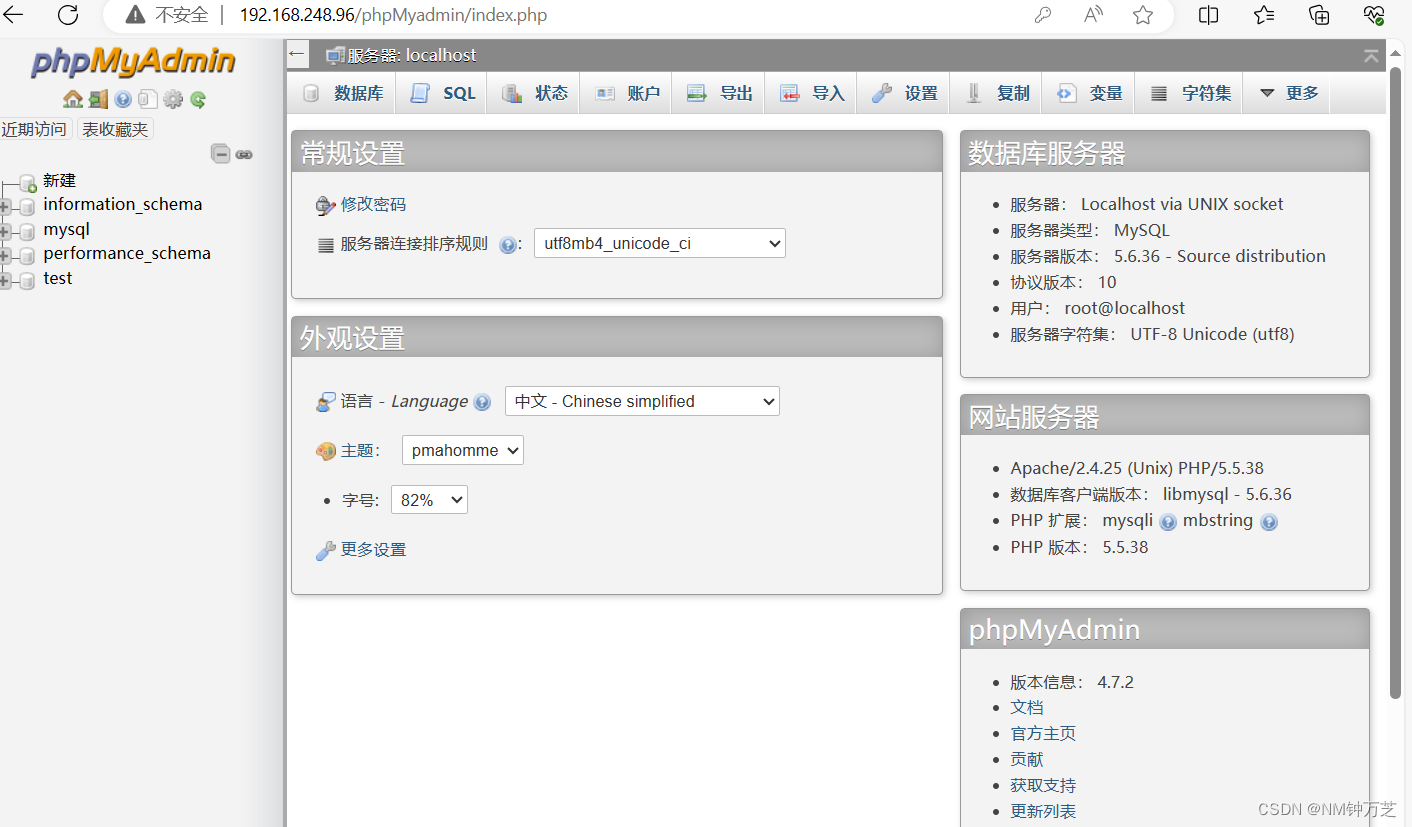Viewport: 1412px width, 827px height.
Task: Open the 变量 (Variables) tab
Action: click(x=1089, y=93)
